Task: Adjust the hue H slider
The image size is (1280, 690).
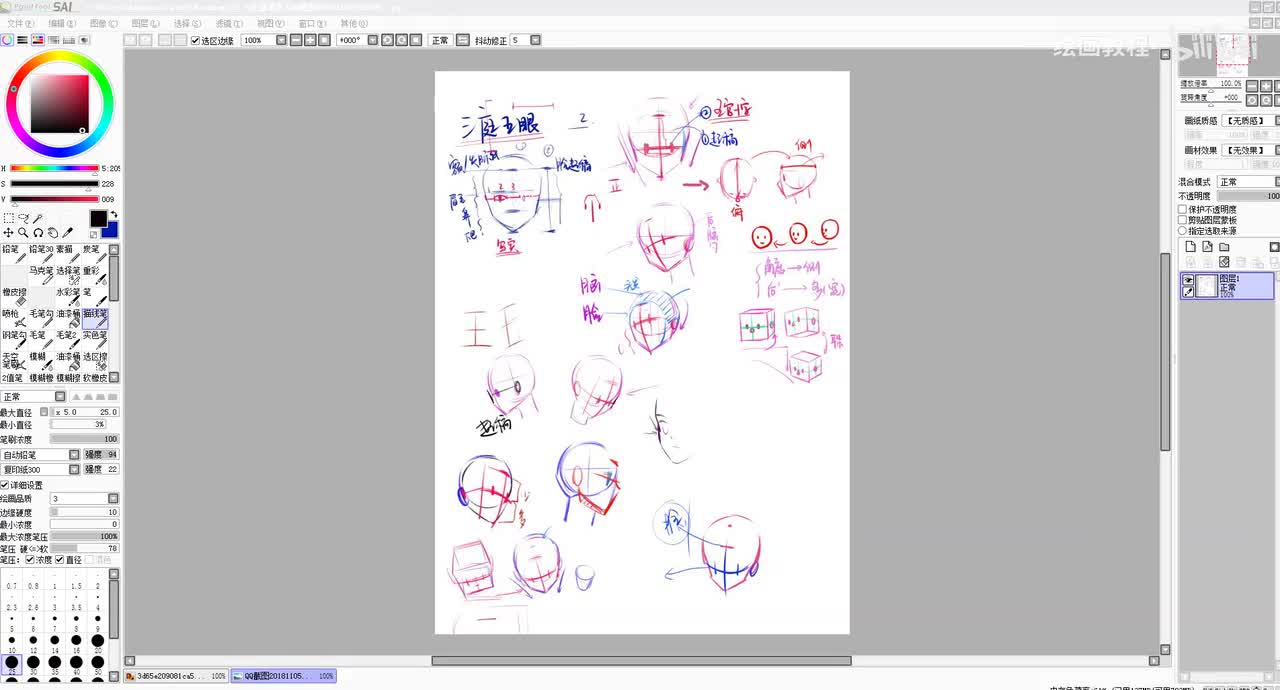Action: pyautogui.click(x=54, y=168)
